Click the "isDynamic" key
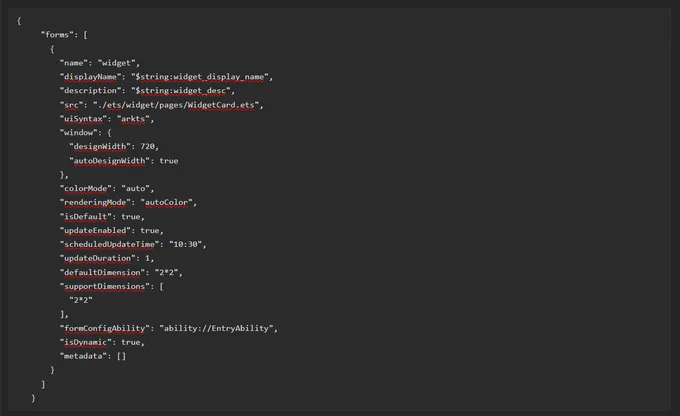 (85, 342)
